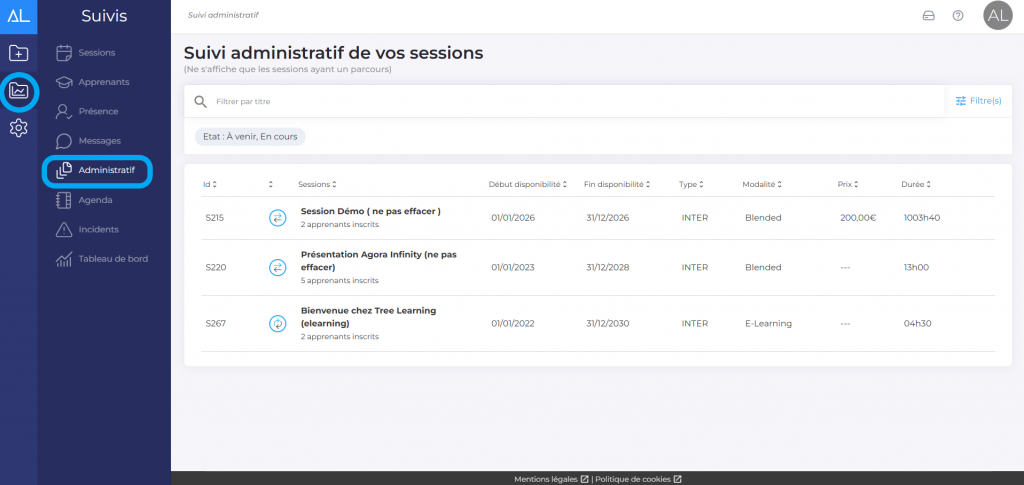Go to Présence in the sidebar
This screenshot has height=485, width=1024.
(98, 111)
